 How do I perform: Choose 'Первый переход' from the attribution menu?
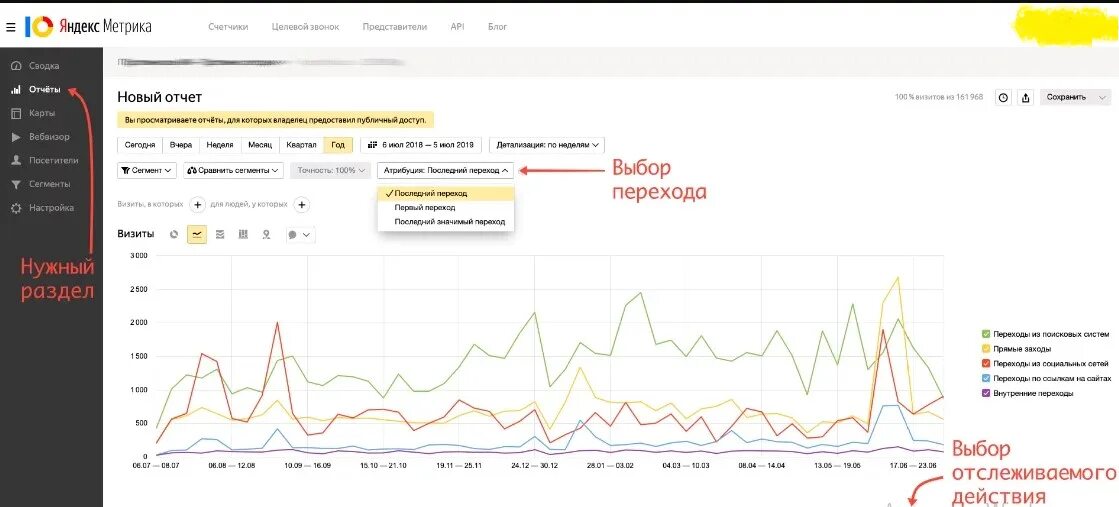point(419,207)
